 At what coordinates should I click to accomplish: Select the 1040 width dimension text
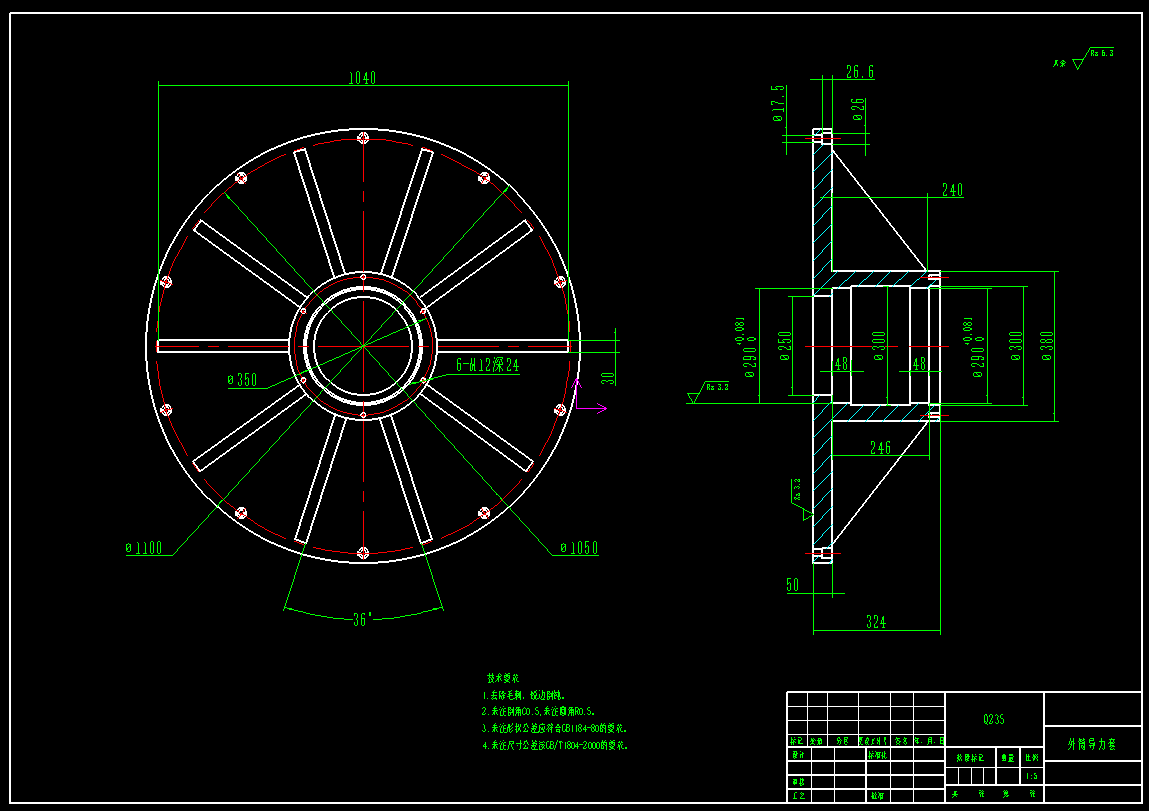362,78
